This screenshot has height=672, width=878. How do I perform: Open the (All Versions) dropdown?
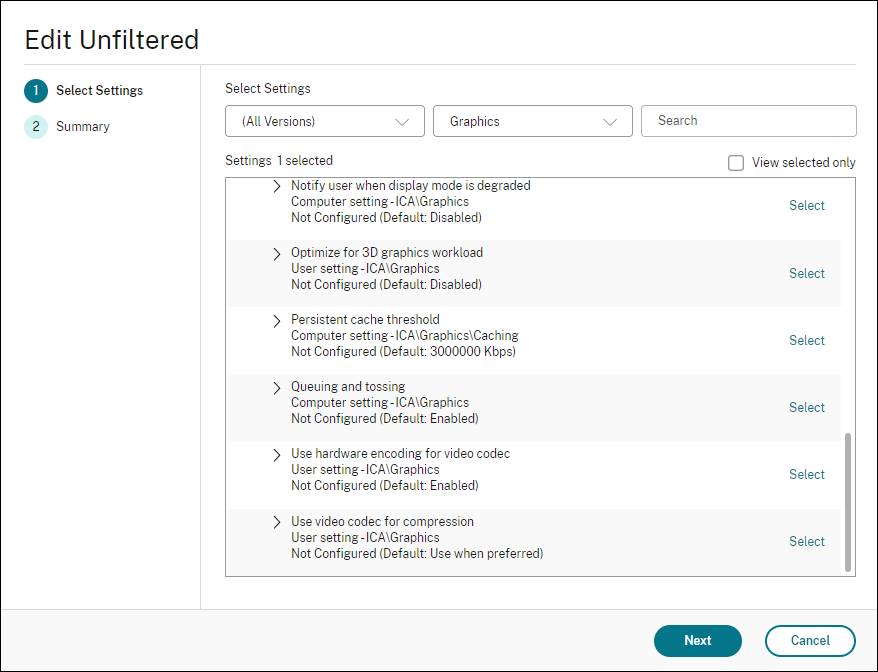click(x=325, y=121)
